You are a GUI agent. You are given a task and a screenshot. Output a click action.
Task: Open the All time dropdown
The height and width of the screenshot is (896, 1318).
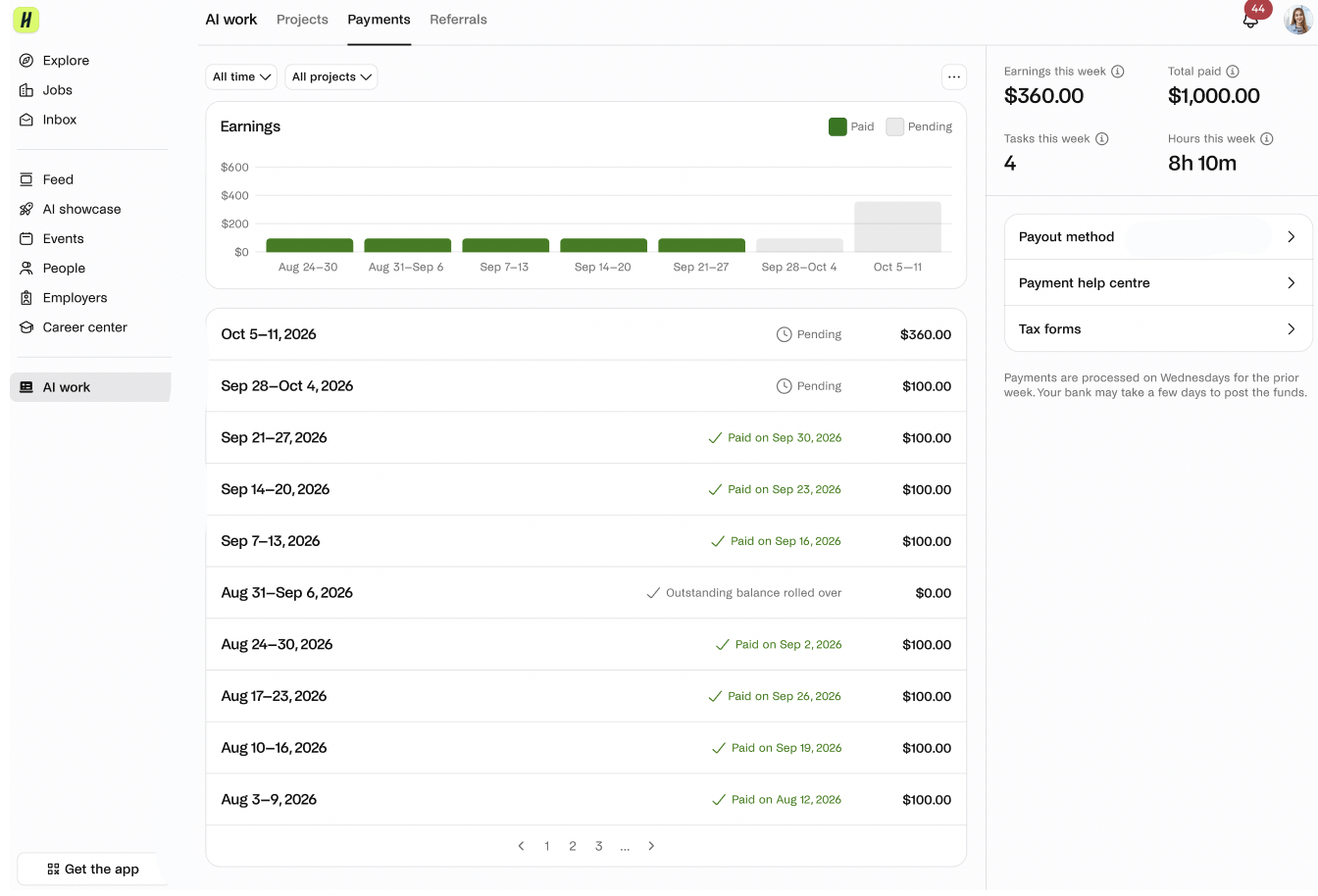coord(241,76)
